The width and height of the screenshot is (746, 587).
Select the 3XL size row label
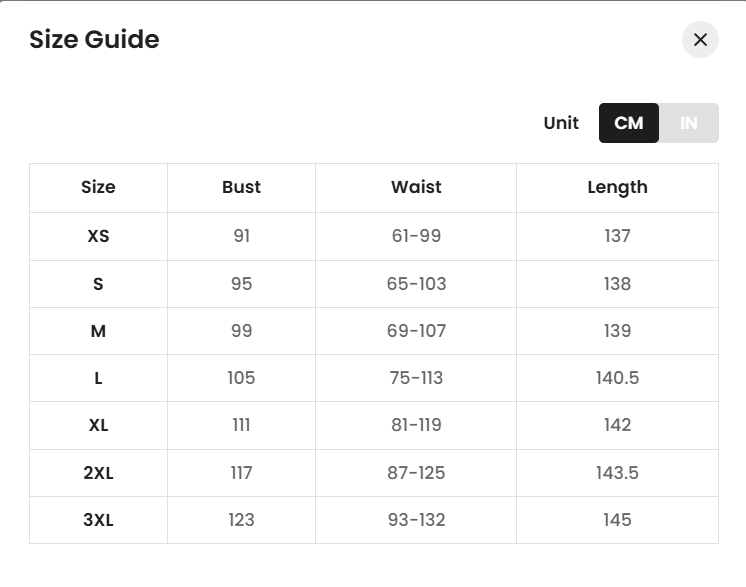click(x=98, y=520)
